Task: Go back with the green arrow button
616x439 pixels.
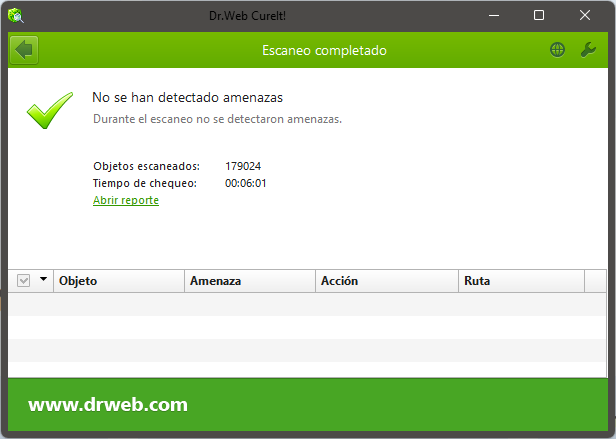Action: [24, 50]
